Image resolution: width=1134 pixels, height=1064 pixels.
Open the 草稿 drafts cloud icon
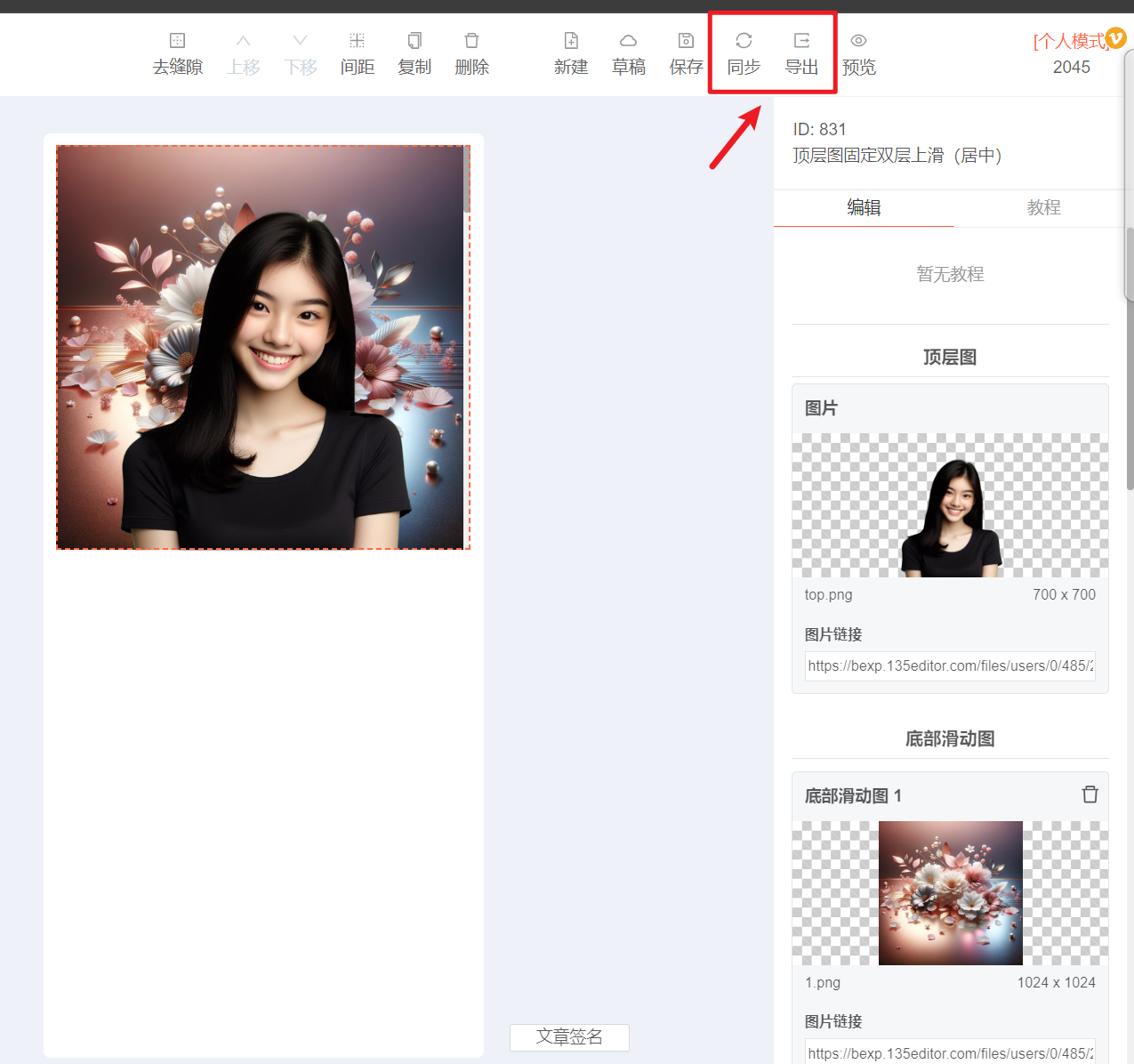pos(628,41)
